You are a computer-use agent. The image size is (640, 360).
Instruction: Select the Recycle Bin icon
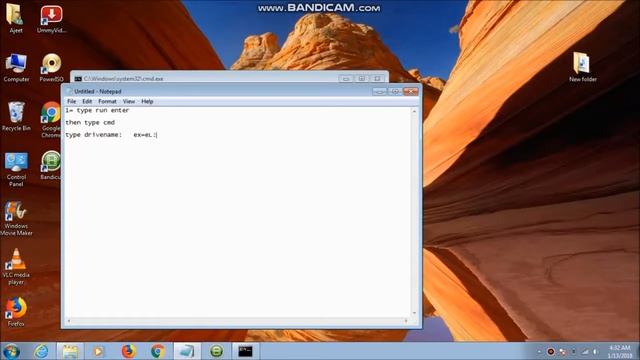click(x=16, y=116)
